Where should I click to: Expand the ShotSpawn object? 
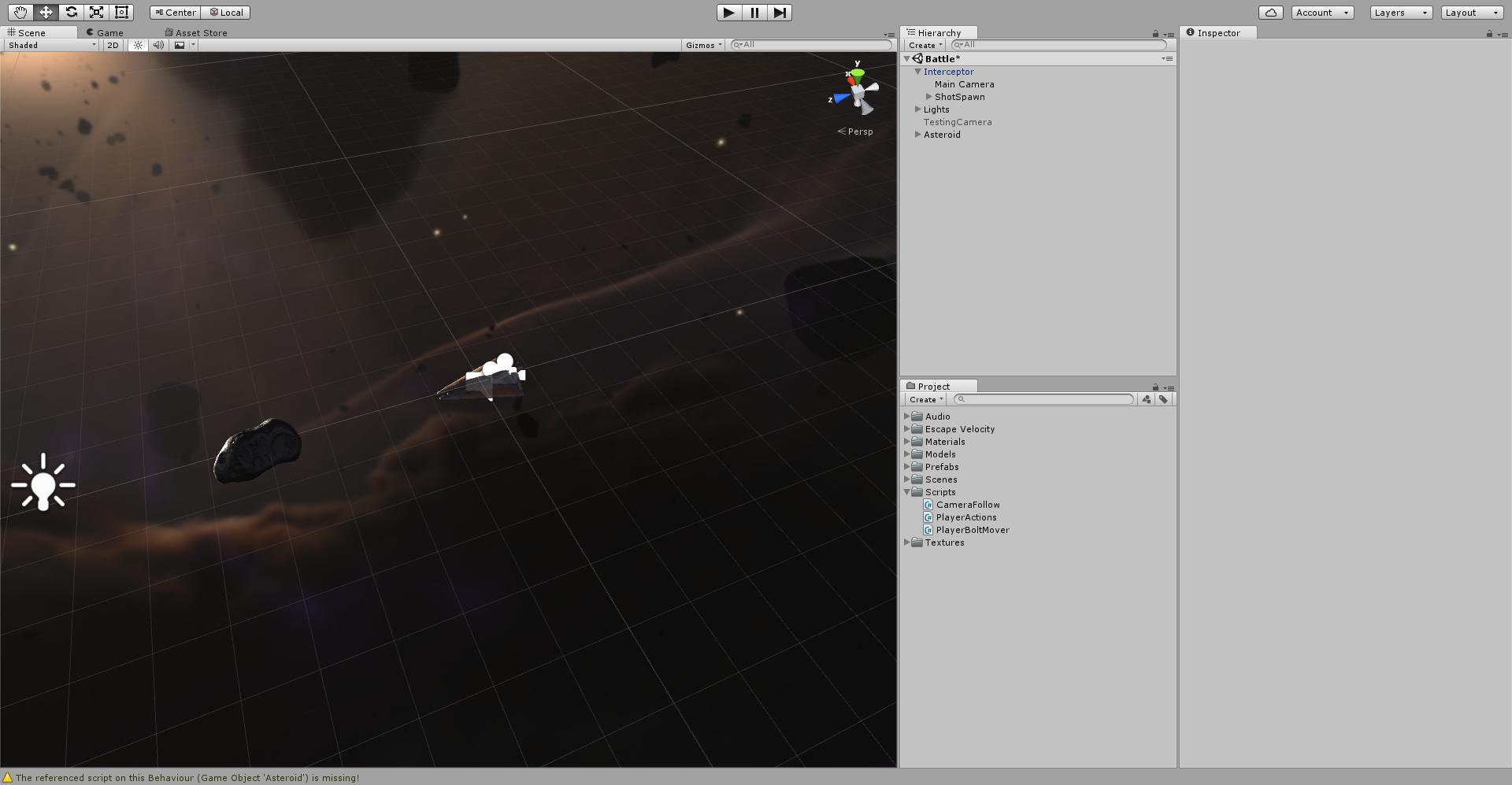pyautogui.click(x=928, y=97)
